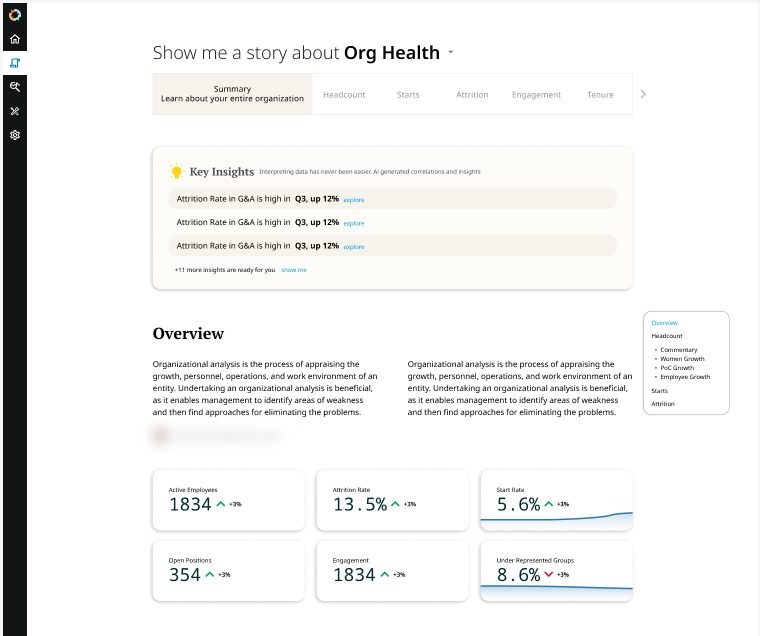This screenshot has height=636, width=760.
Task: Switch to the Engagement tab
Action: coord(536,95)
